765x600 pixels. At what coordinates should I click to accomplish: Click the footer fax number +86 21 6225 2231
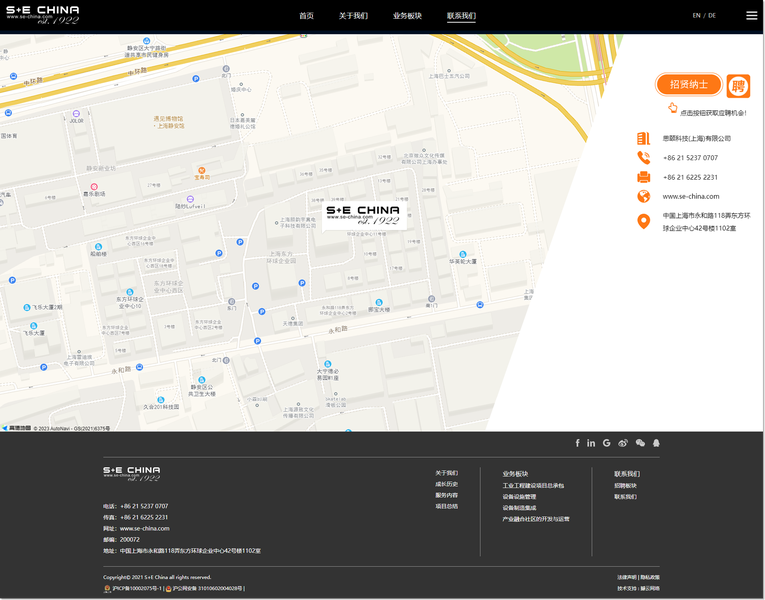(x=144, y=518)
